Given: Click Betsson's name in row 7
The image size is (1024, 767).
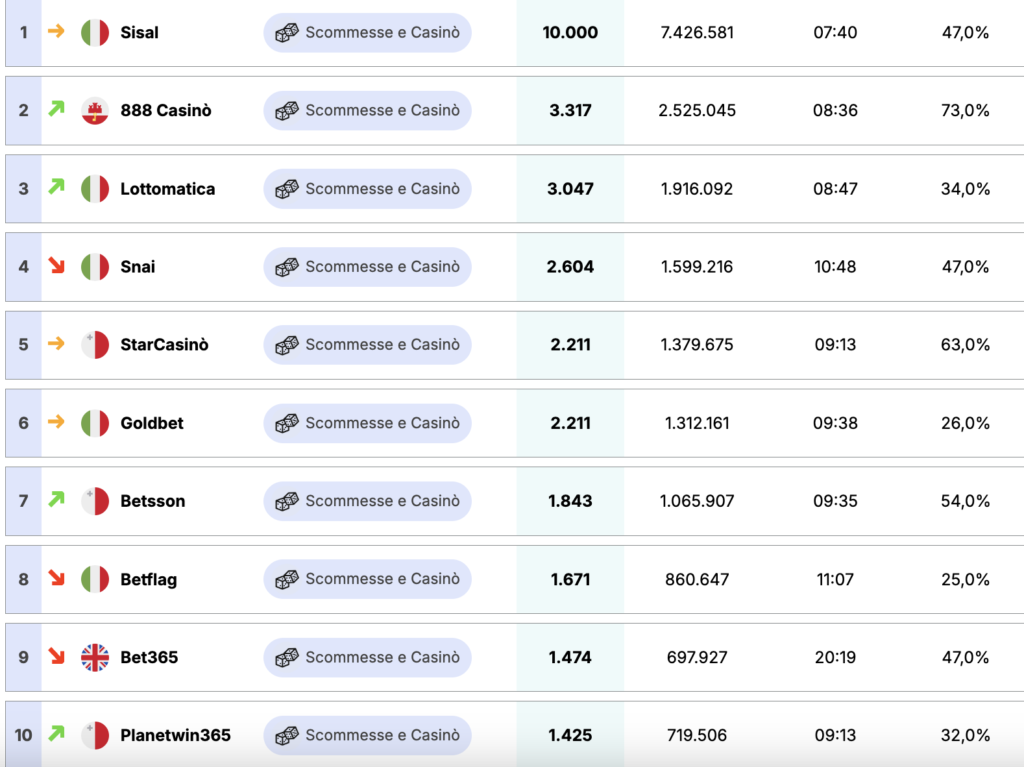Looking at the screenshot, I should point(152,500).
